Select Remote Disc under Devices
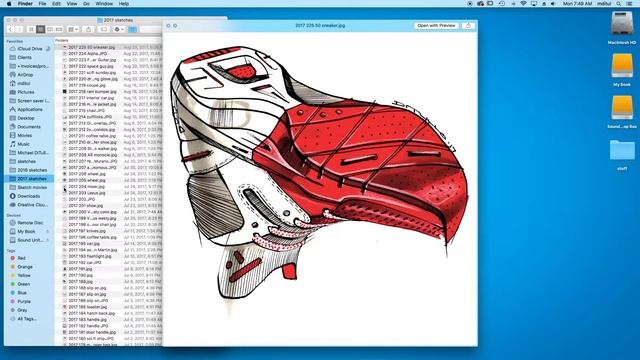Viewport: 640px width, 360px height. [x=30, y=223]
